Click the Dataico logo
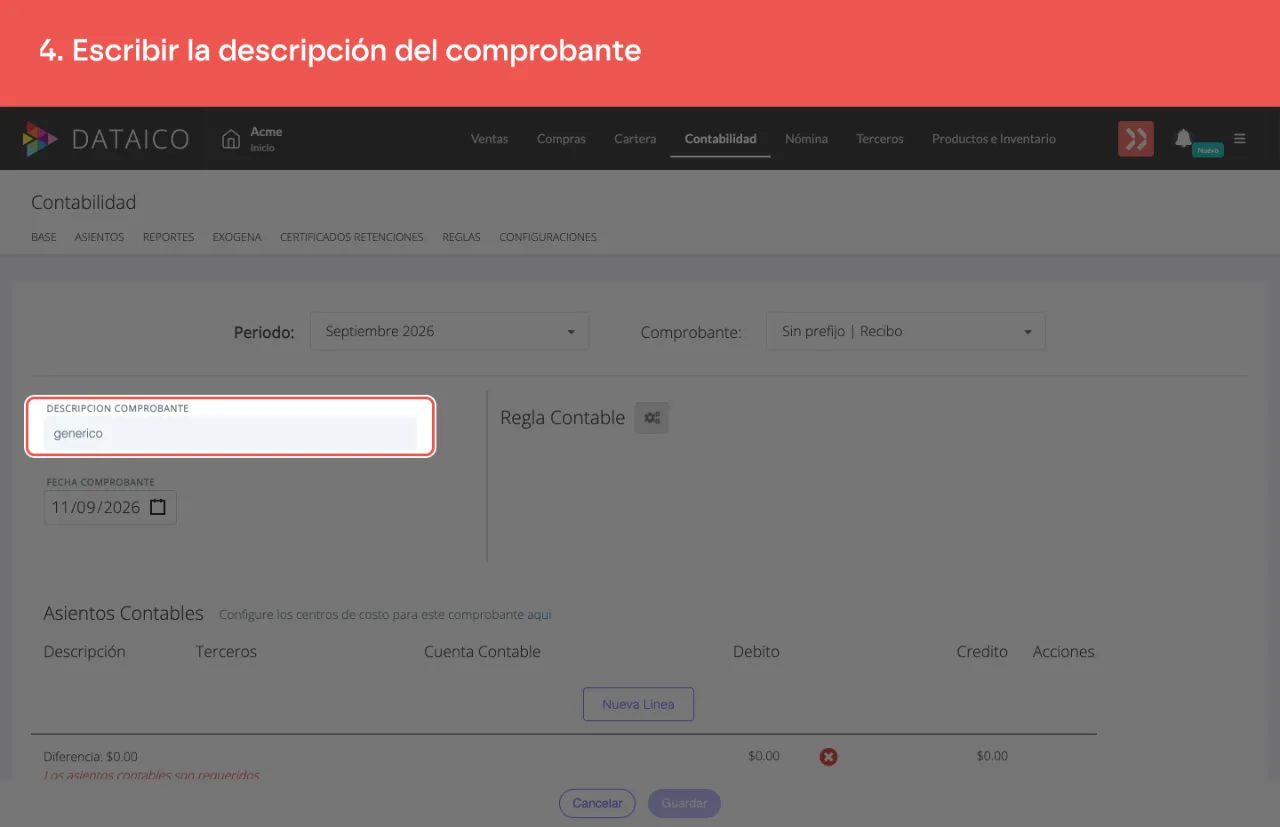 tap(106, 139)
